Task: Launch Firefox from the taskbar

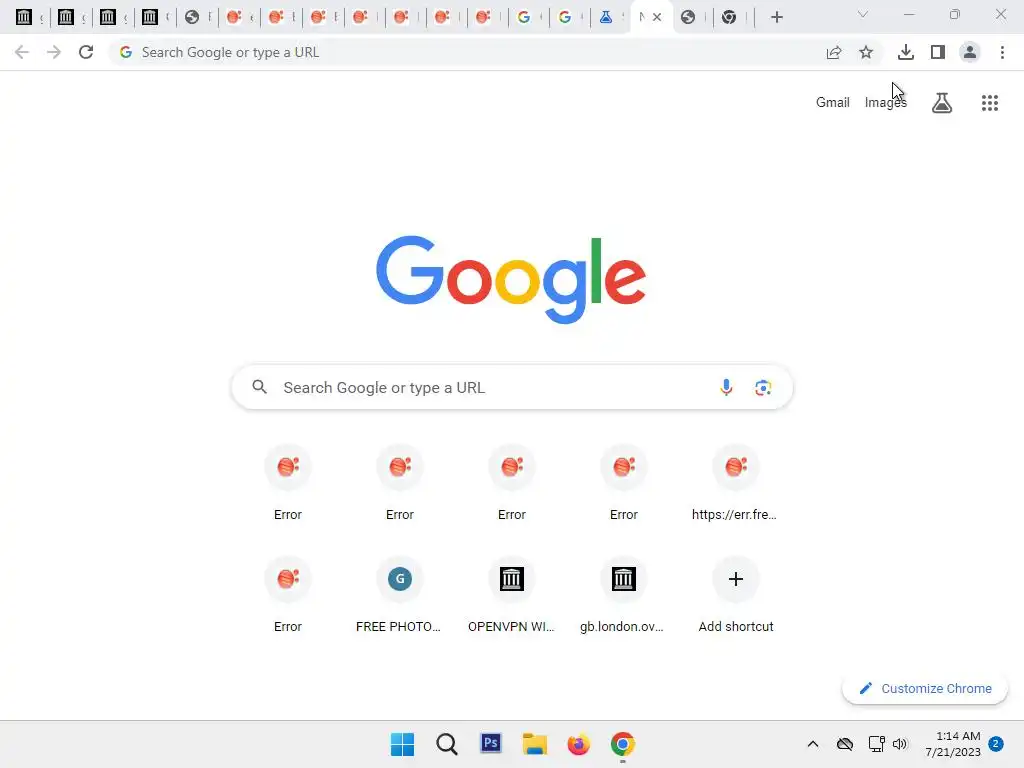Action: (579, 744)
